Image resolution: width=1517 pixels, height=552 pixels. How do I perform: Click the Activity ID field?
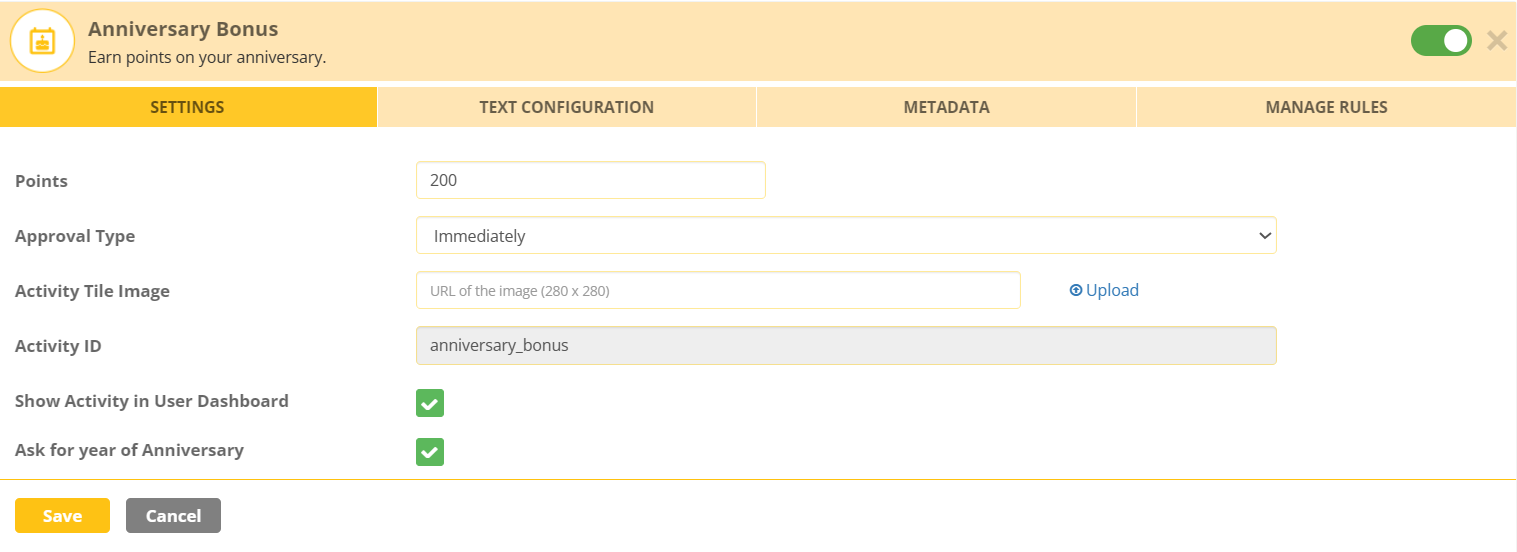pos(846,346)
